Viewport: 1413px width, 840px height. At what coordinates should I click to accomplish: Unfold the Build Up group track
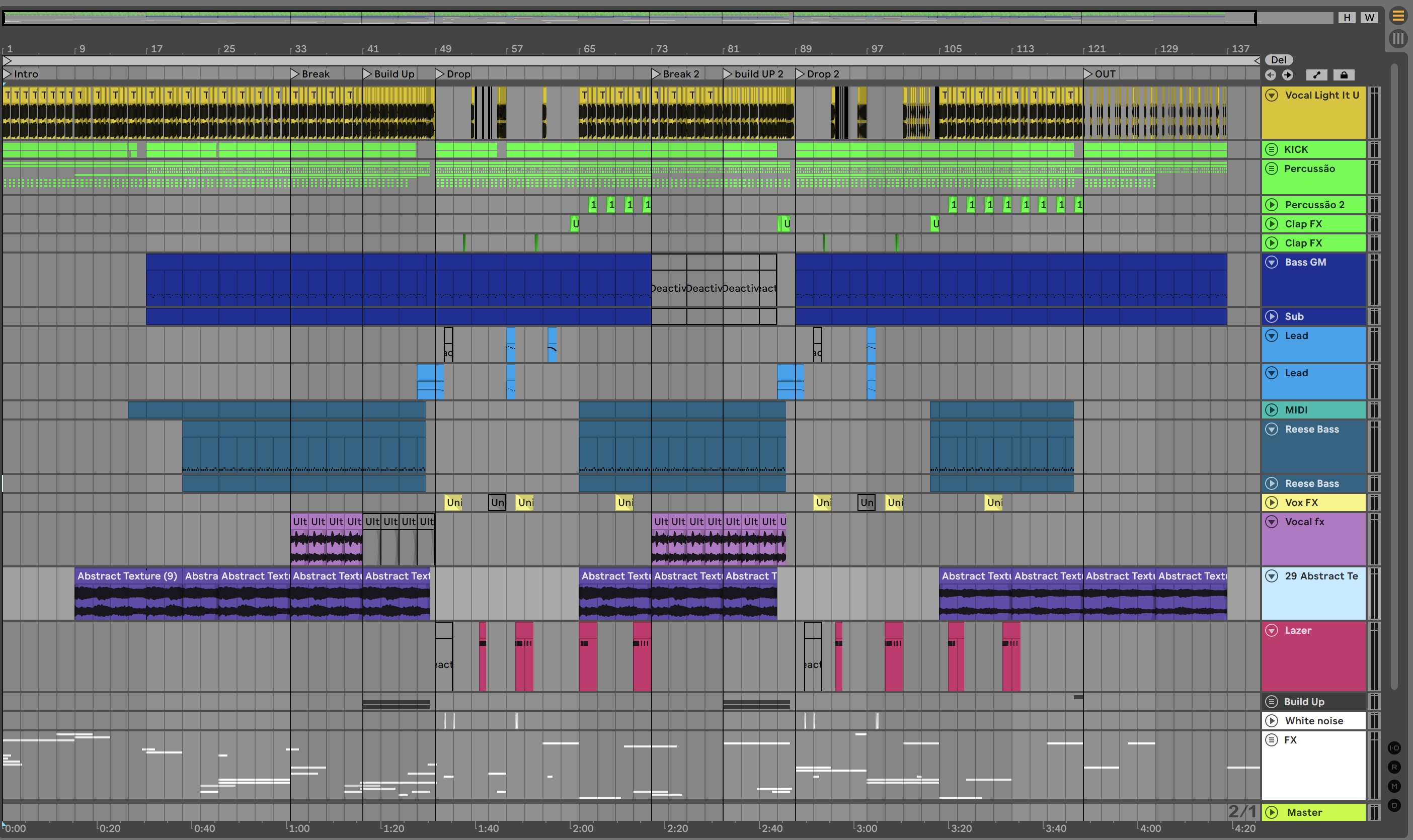point(1272,701)
